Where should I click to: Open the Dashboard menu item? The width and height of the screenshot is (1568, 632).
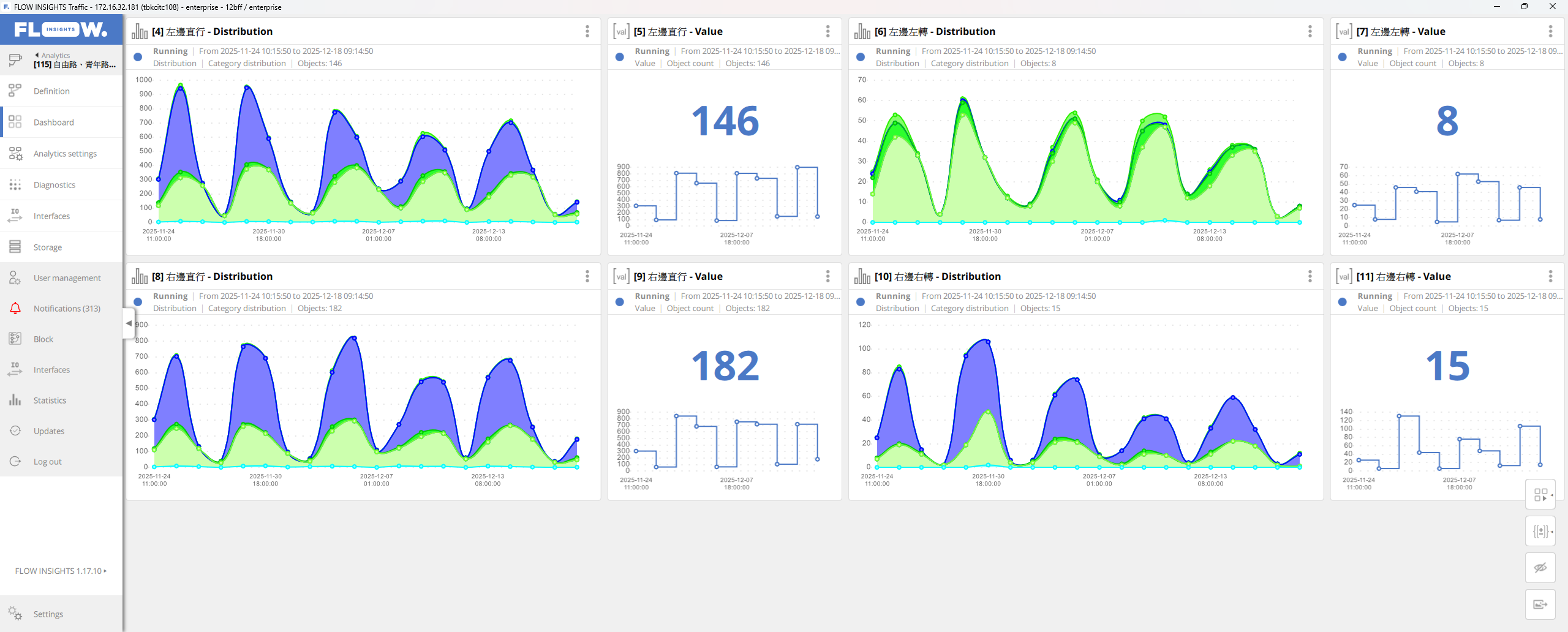pos(61,122)
